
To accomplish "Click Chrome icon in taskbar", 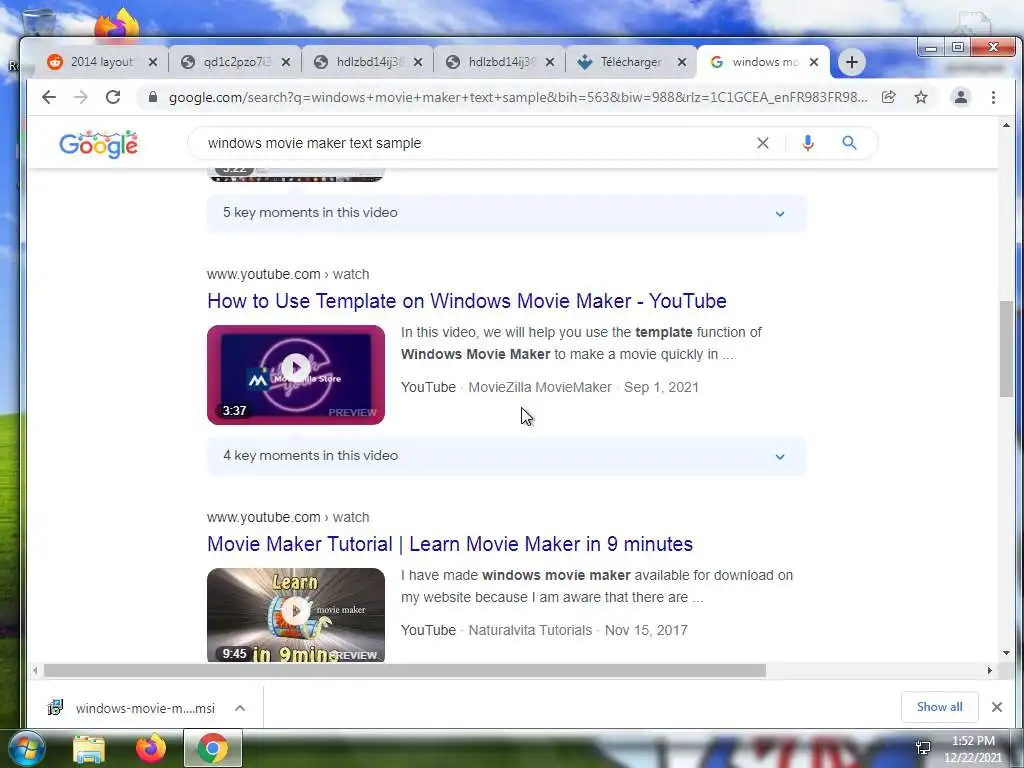I will (213, 748).
